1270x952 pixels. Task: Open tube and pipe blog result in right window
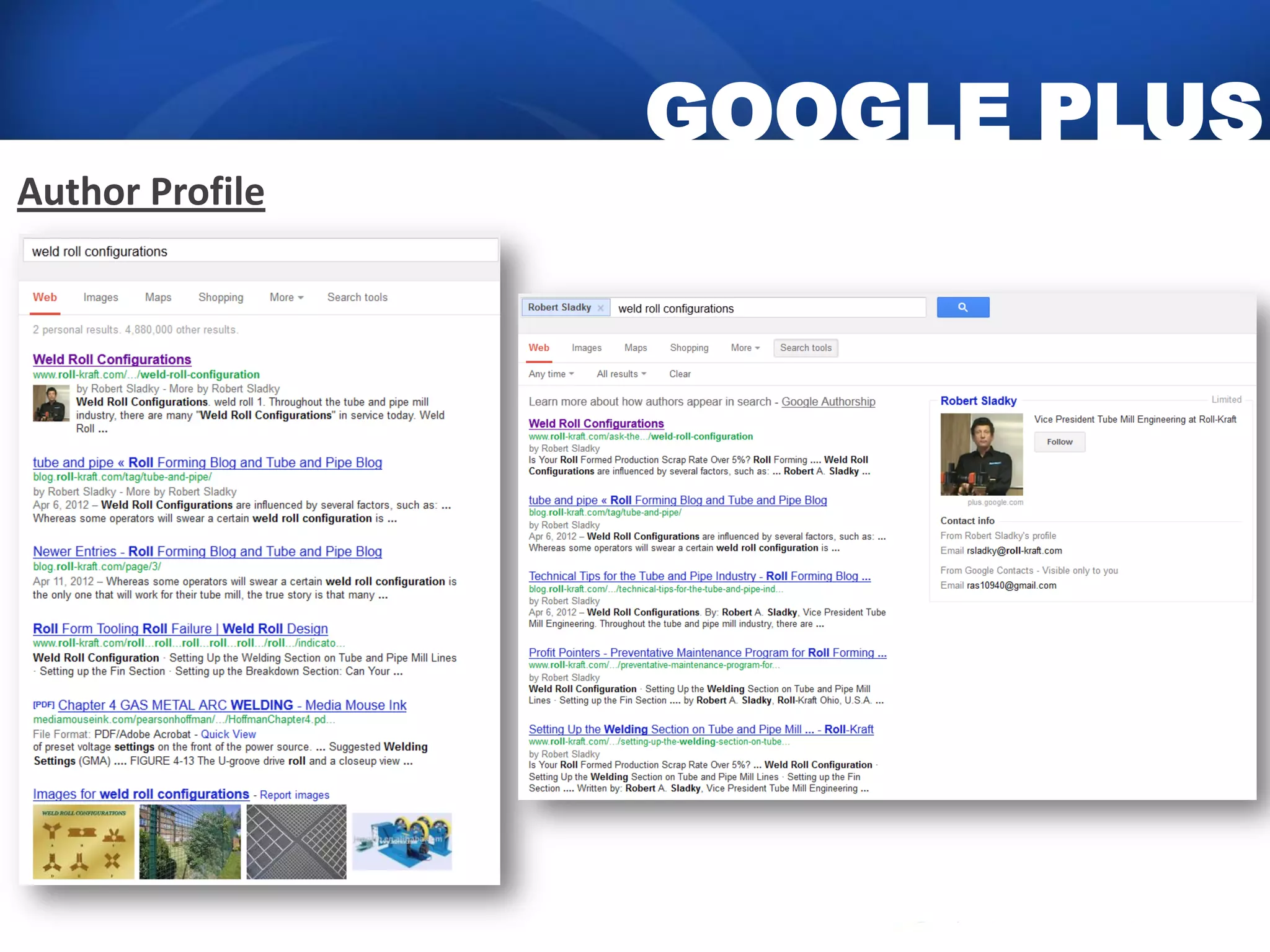pyautogui.click(x=678, y=500)
